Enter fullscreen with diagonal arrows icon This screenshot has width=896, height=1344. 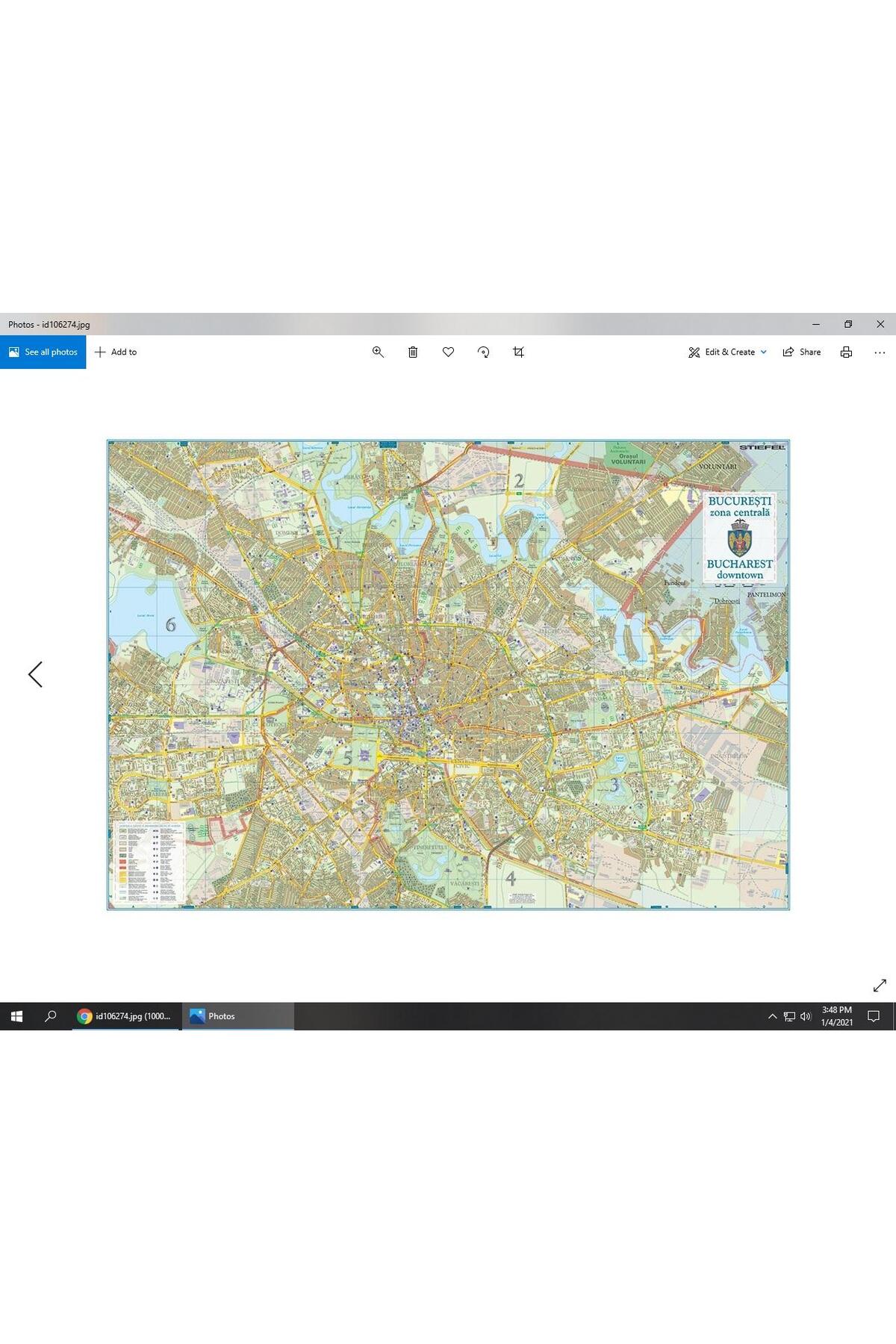tap(880, 986)
